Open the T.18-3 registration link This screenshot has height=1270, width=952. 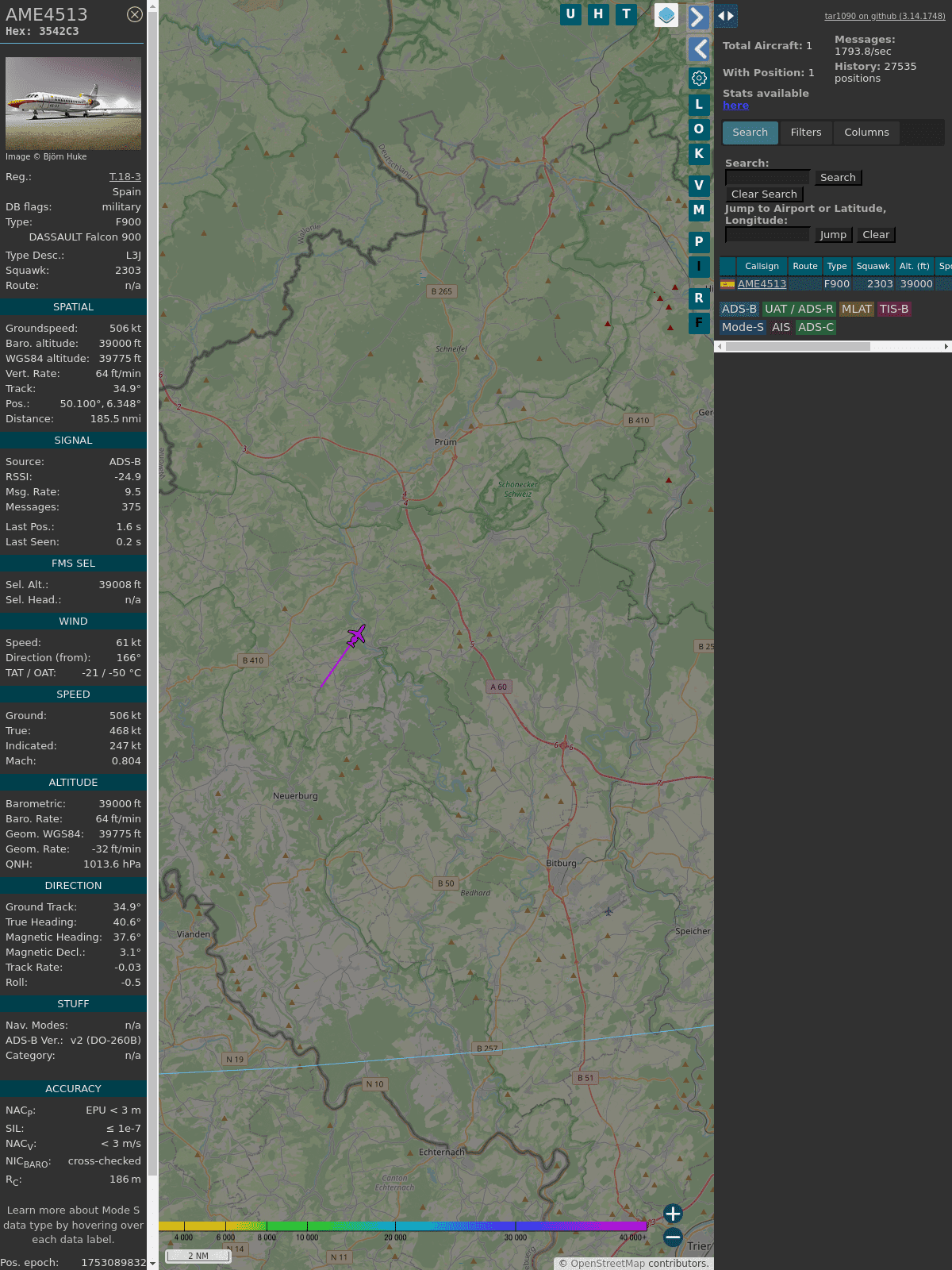[125, 177]
